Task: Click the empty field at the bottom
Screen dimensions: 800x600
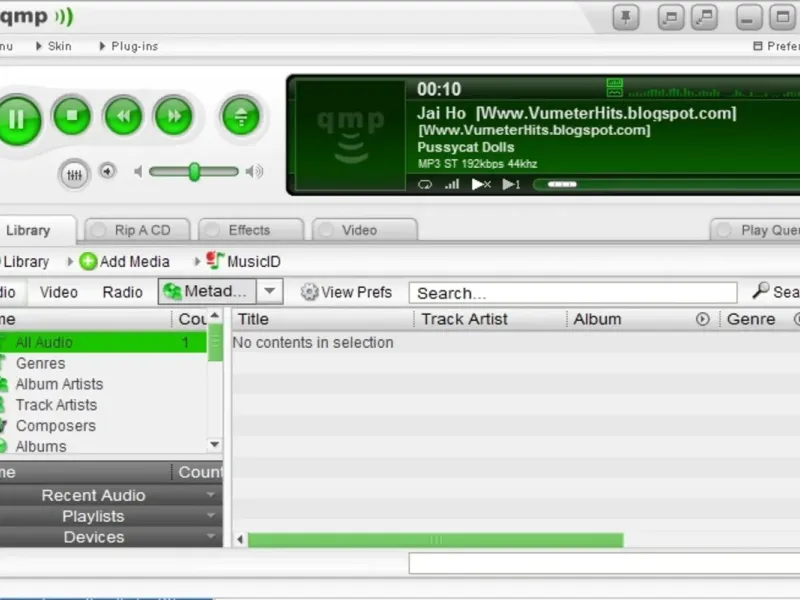Action: tap(604, 564)
